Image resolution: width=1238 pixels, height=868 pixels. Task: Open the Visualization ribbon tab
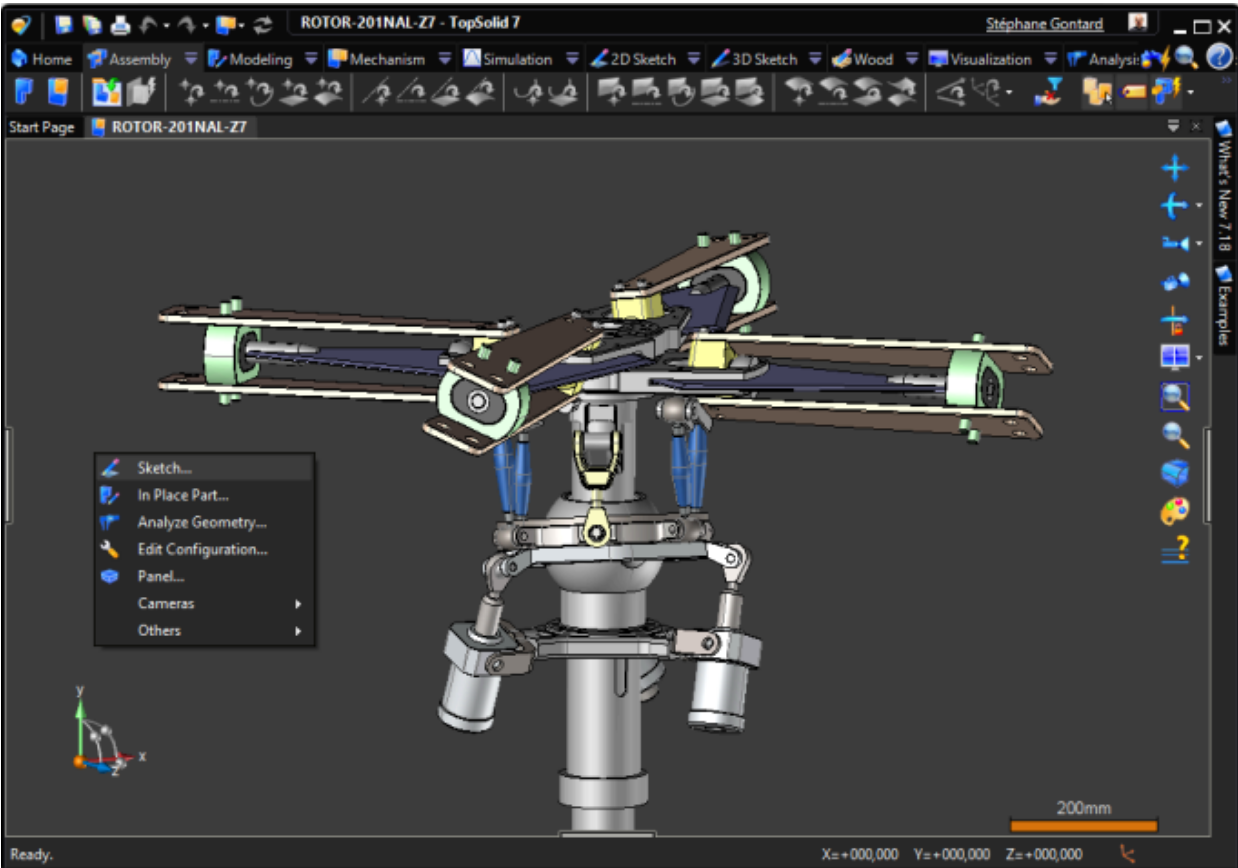pos(981,59)
